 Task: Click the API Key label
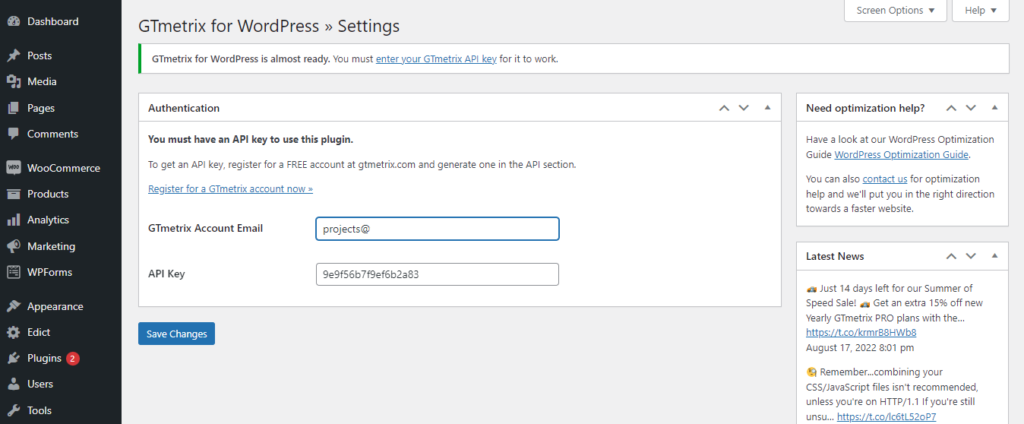pos(167,274)
